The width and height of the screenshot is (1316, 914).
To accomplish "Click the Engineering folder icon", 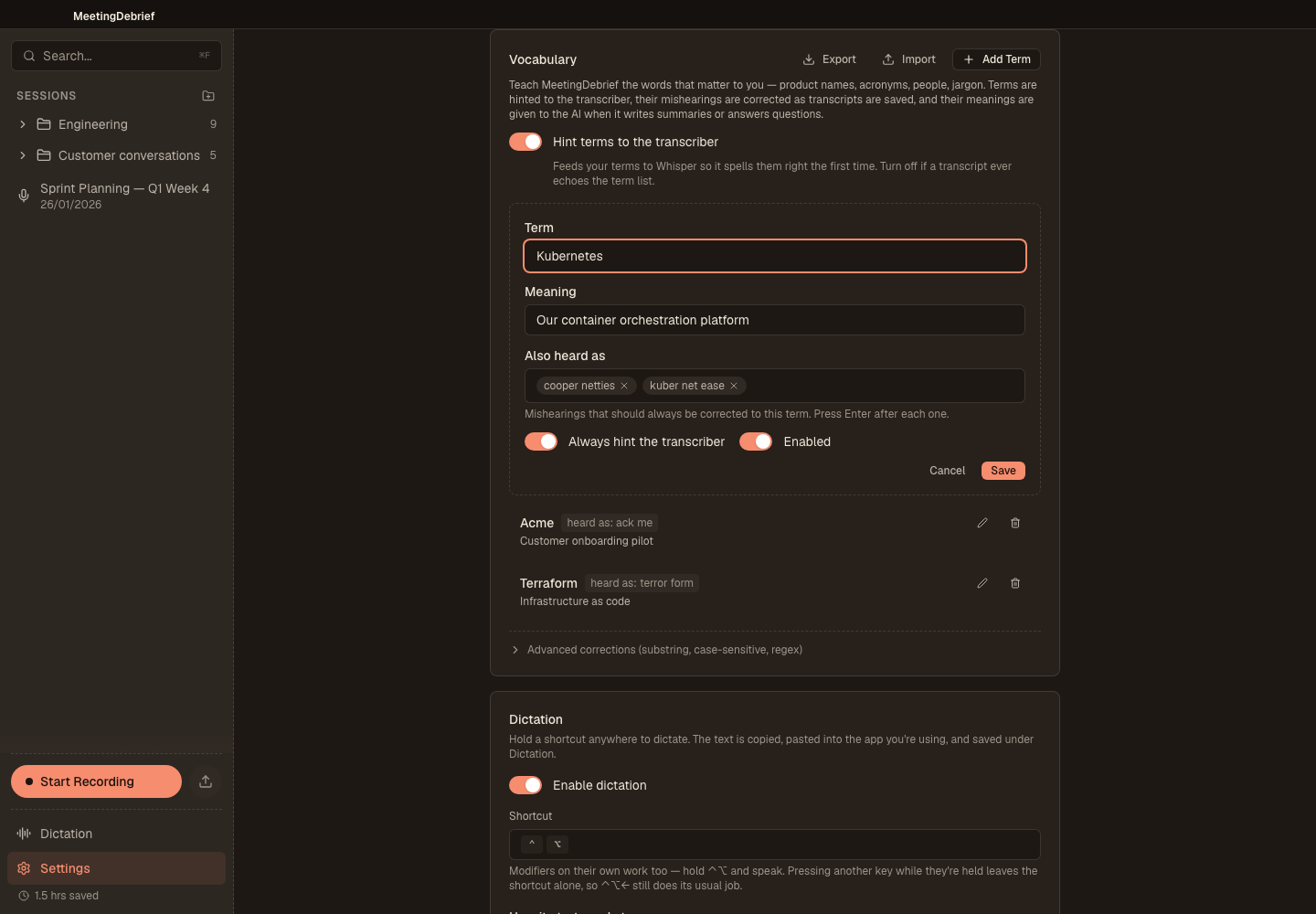I will point(44,124).
